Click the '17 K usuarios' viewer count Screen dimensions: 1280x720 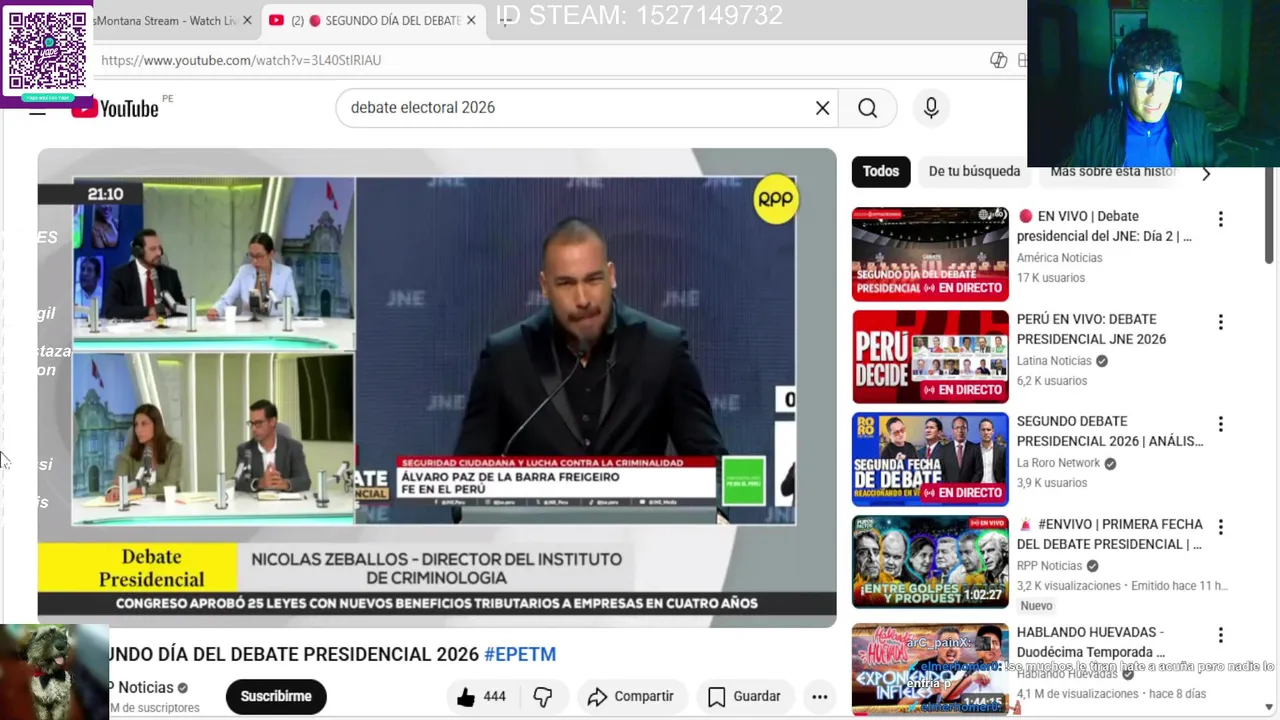click(1051, 278)
